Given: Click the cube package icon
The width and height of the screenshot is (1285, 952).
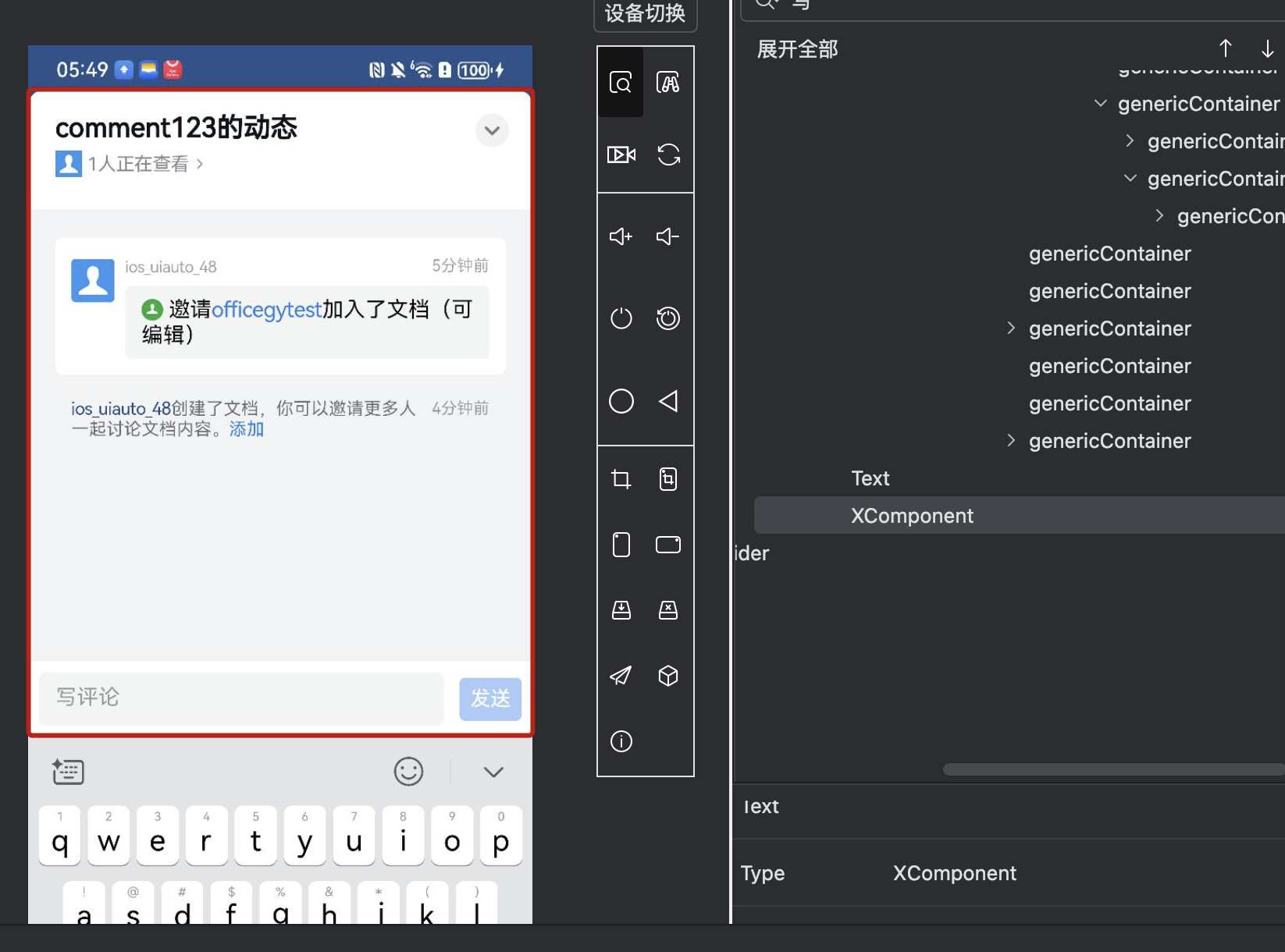Looking at the screenshot, I should click(x=668, y=675).
